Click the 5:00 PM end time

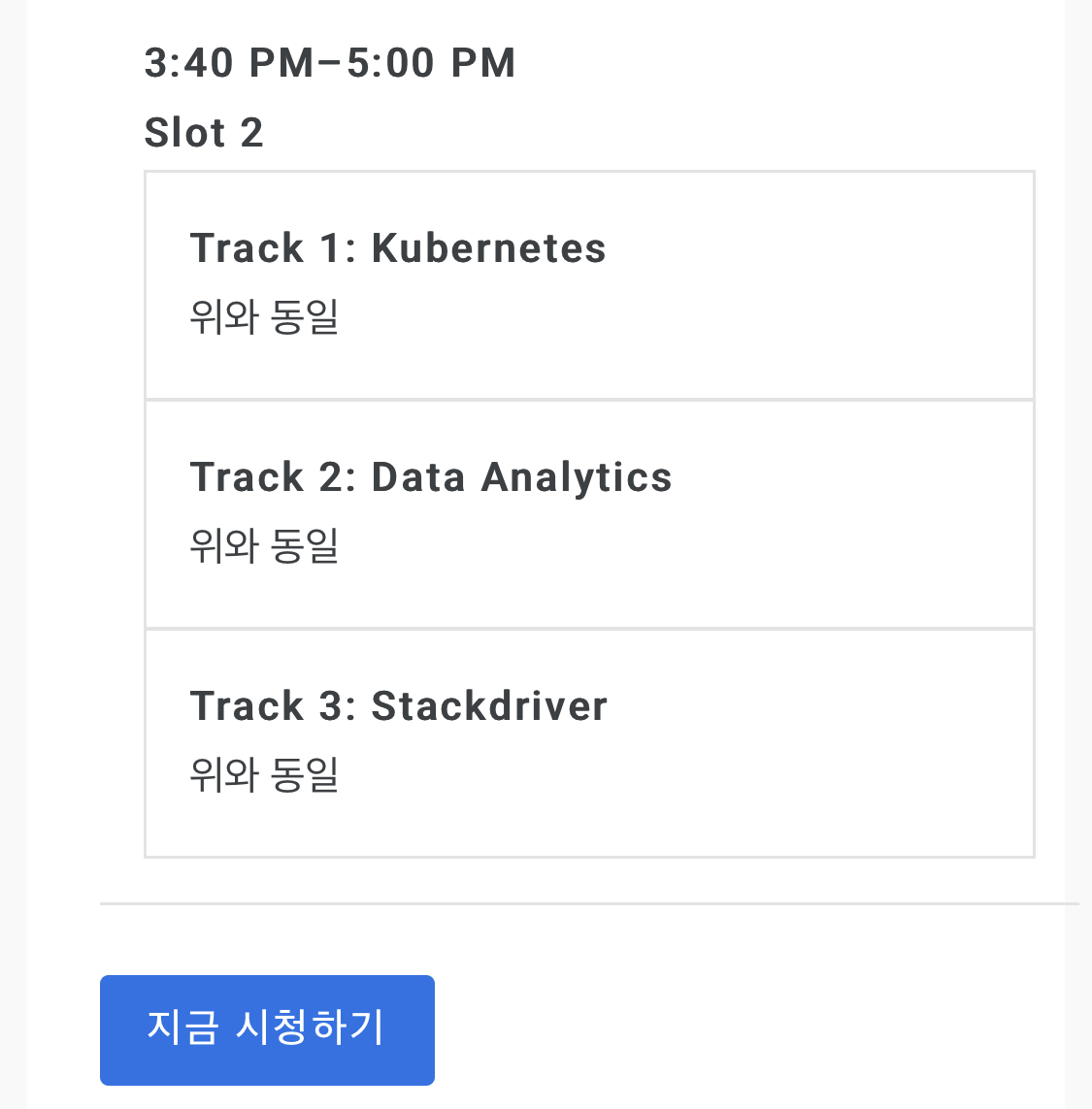(x=431, y=63)
